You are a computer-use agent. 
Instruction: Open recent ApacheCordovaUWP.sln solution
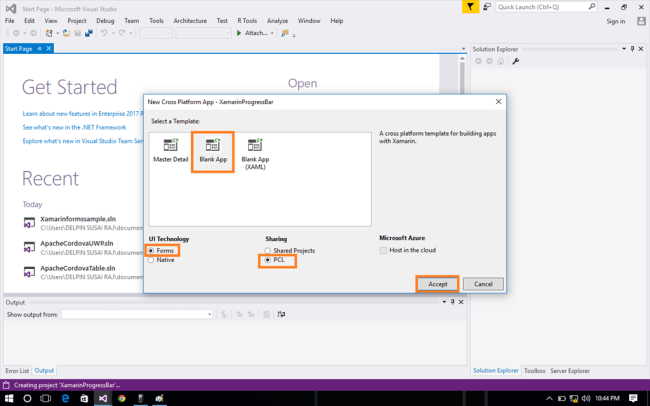coord(77,243)
